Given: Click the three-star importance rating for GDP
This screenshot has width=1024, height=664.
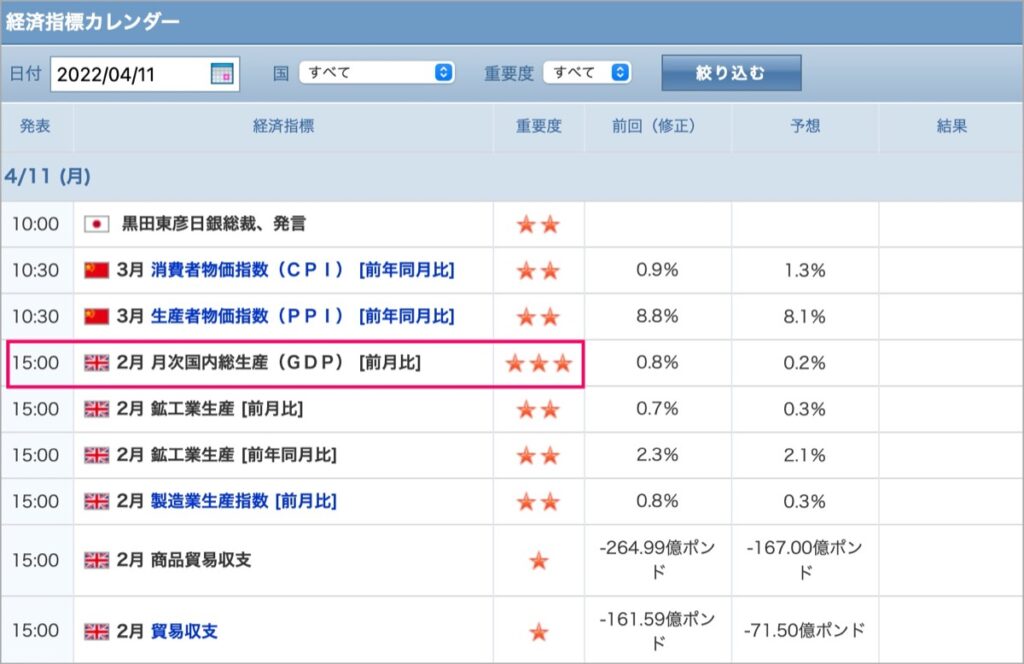Looking at the screenshot, I should tap(539, 363).
